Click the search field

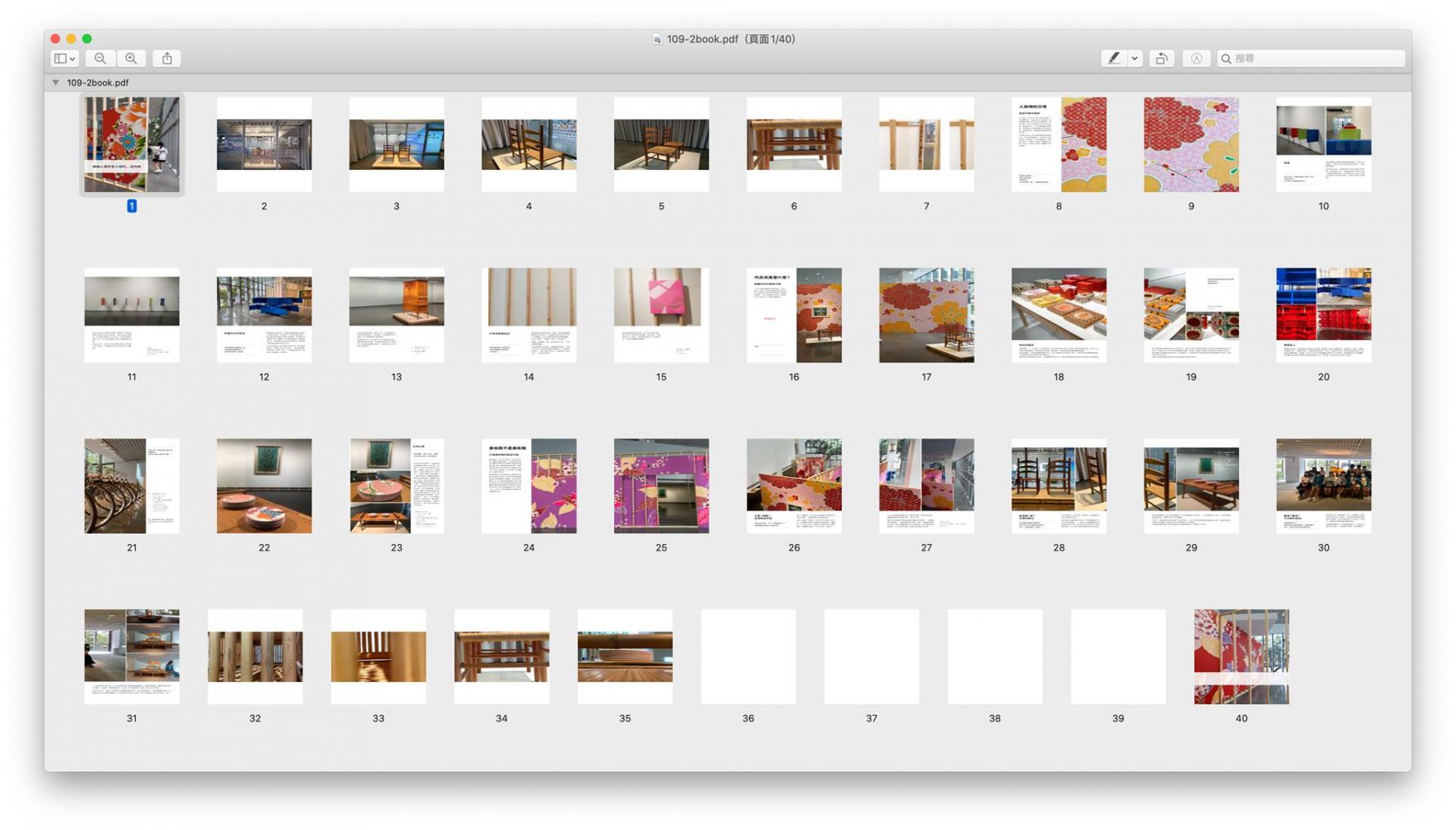[x=1316, y=58]
